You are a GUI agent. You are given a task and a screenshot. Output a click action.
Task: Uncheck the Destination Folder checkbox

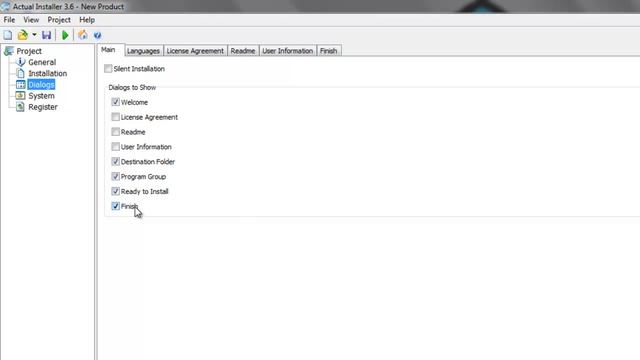click(x=116, y=162)
